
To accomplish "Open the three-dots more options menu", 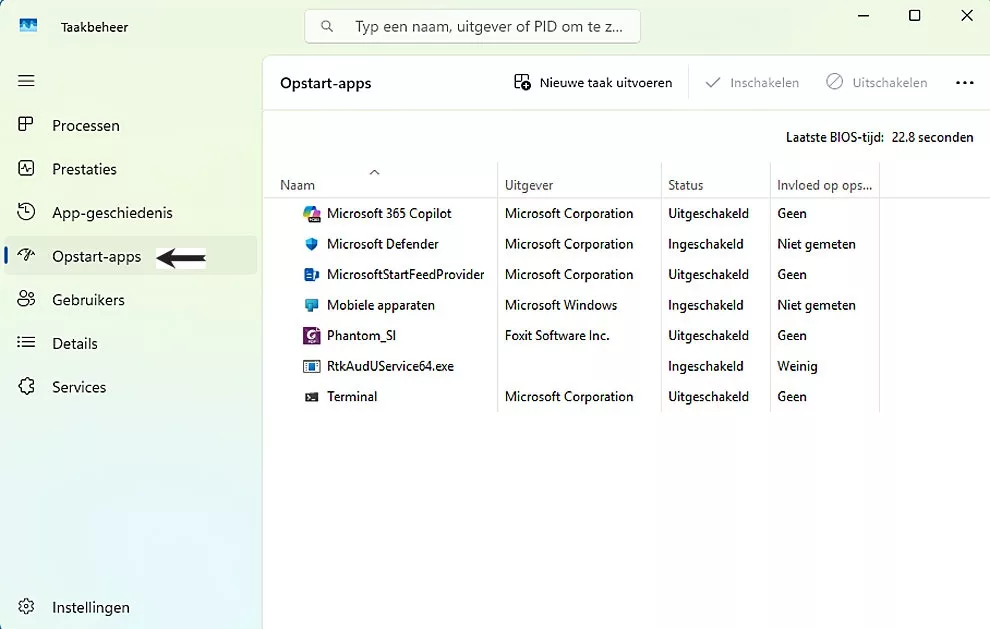I will point(965,83).
